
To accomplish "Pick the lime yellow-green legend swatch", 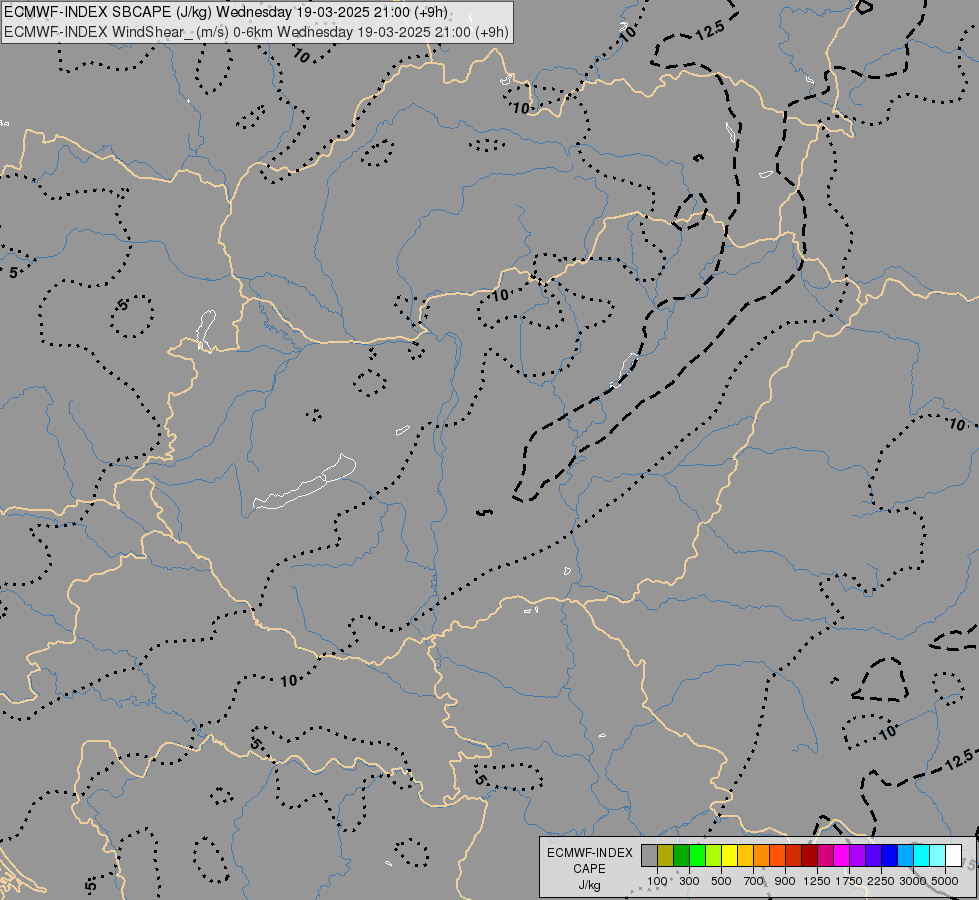I will [714, 855].
